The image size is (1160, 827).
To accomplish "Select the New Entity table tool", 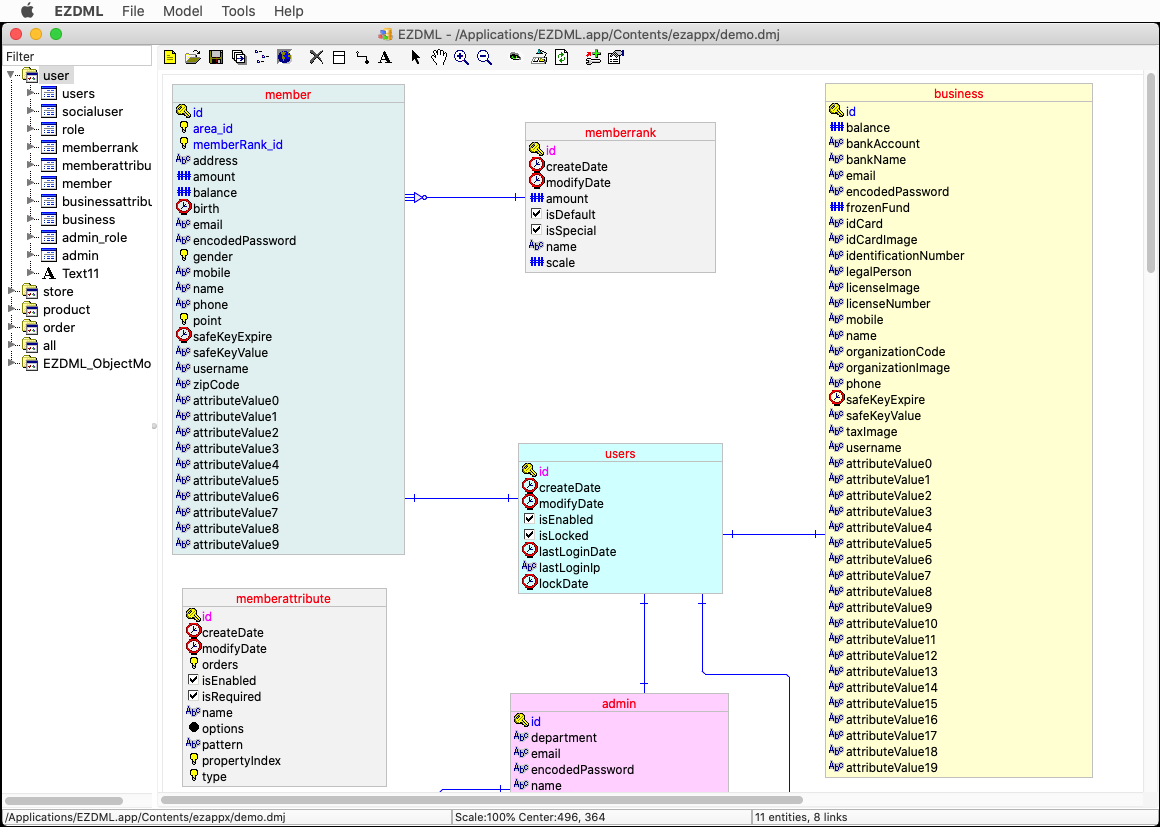I will pos(340,57).
